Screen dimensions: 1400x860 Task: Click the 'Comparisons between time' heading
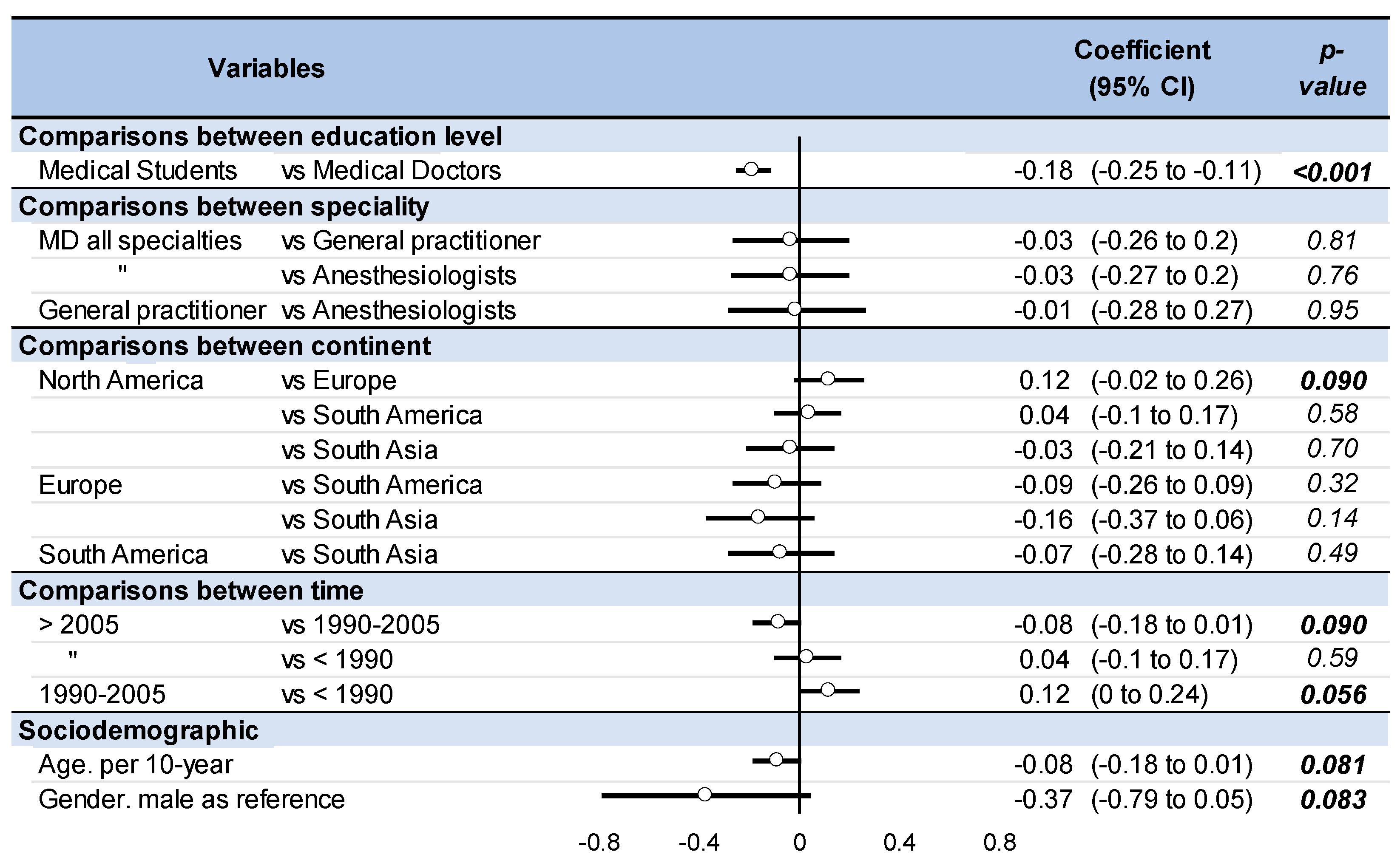190,590
